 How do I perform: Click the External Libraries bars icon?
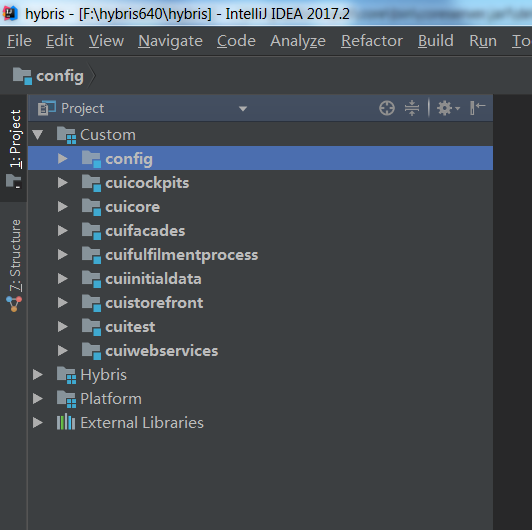[x=66, y=423]
